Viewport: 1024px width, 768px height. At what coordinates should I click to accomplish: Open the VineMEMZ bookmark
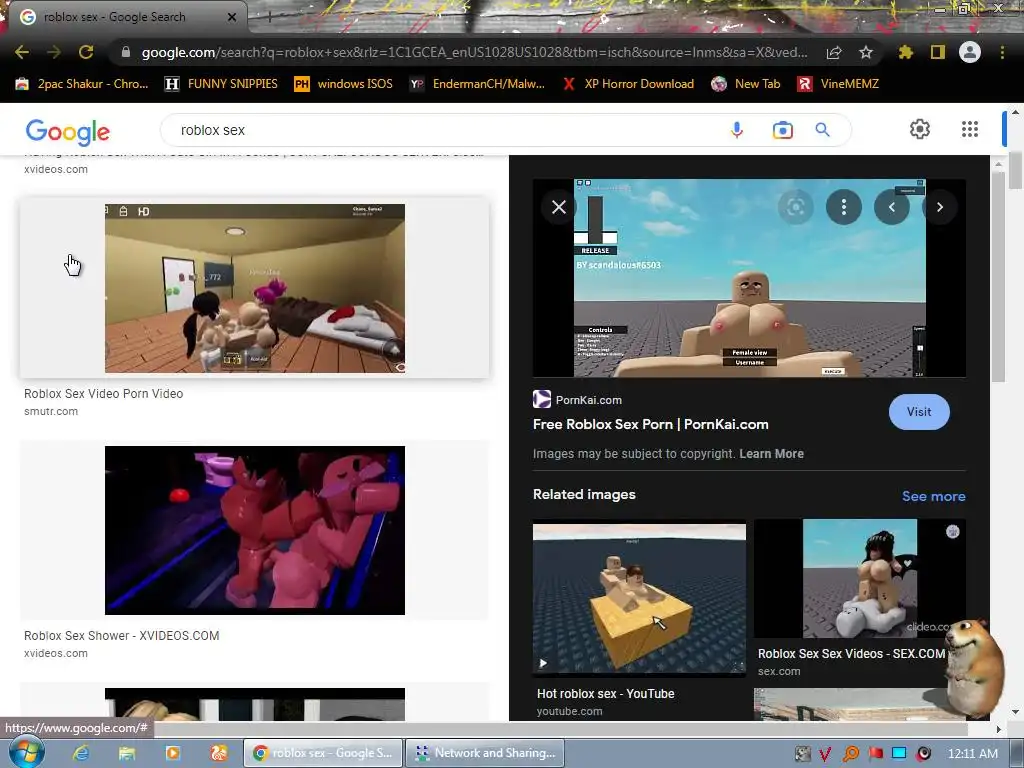(x=839, y=84)
